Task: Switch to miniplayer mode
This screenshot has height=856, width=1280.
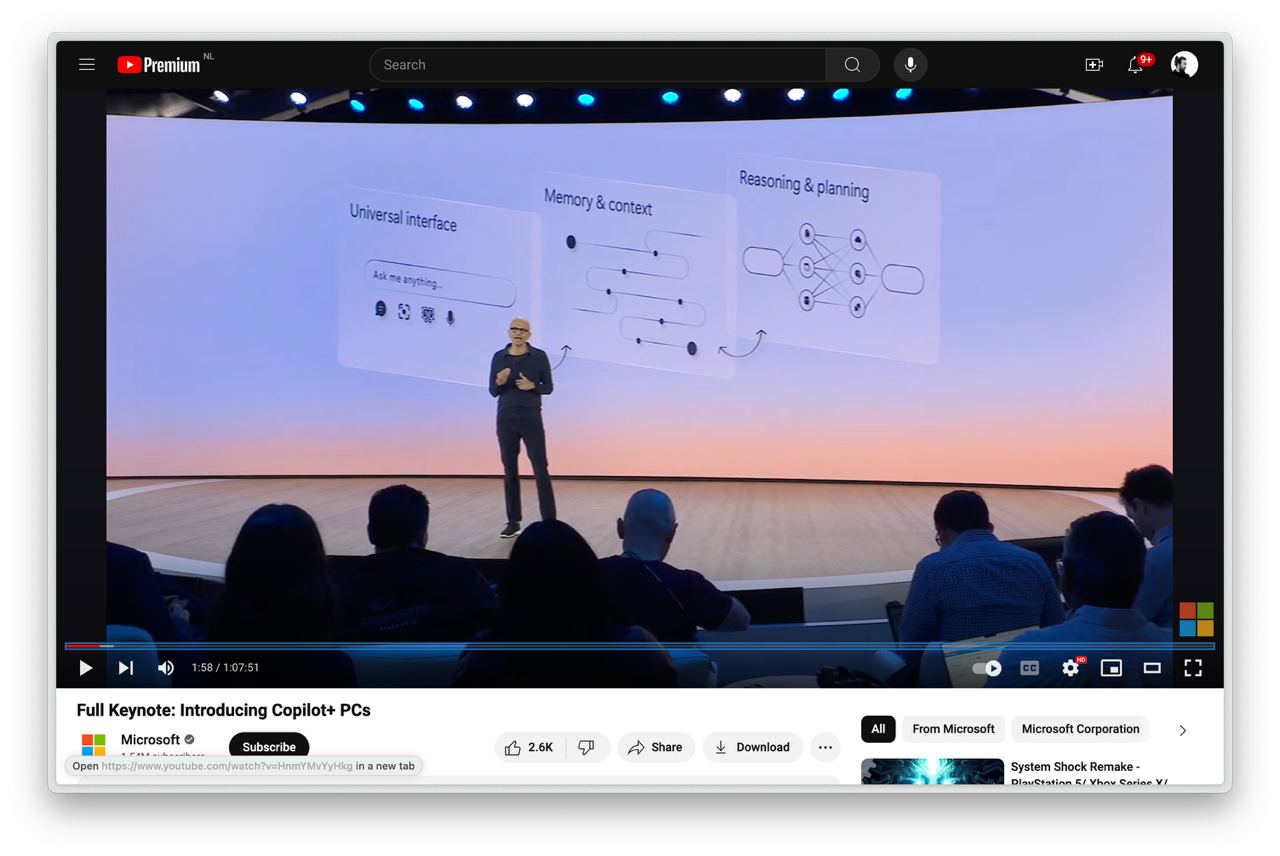Action: click(x=1111, y=668)
